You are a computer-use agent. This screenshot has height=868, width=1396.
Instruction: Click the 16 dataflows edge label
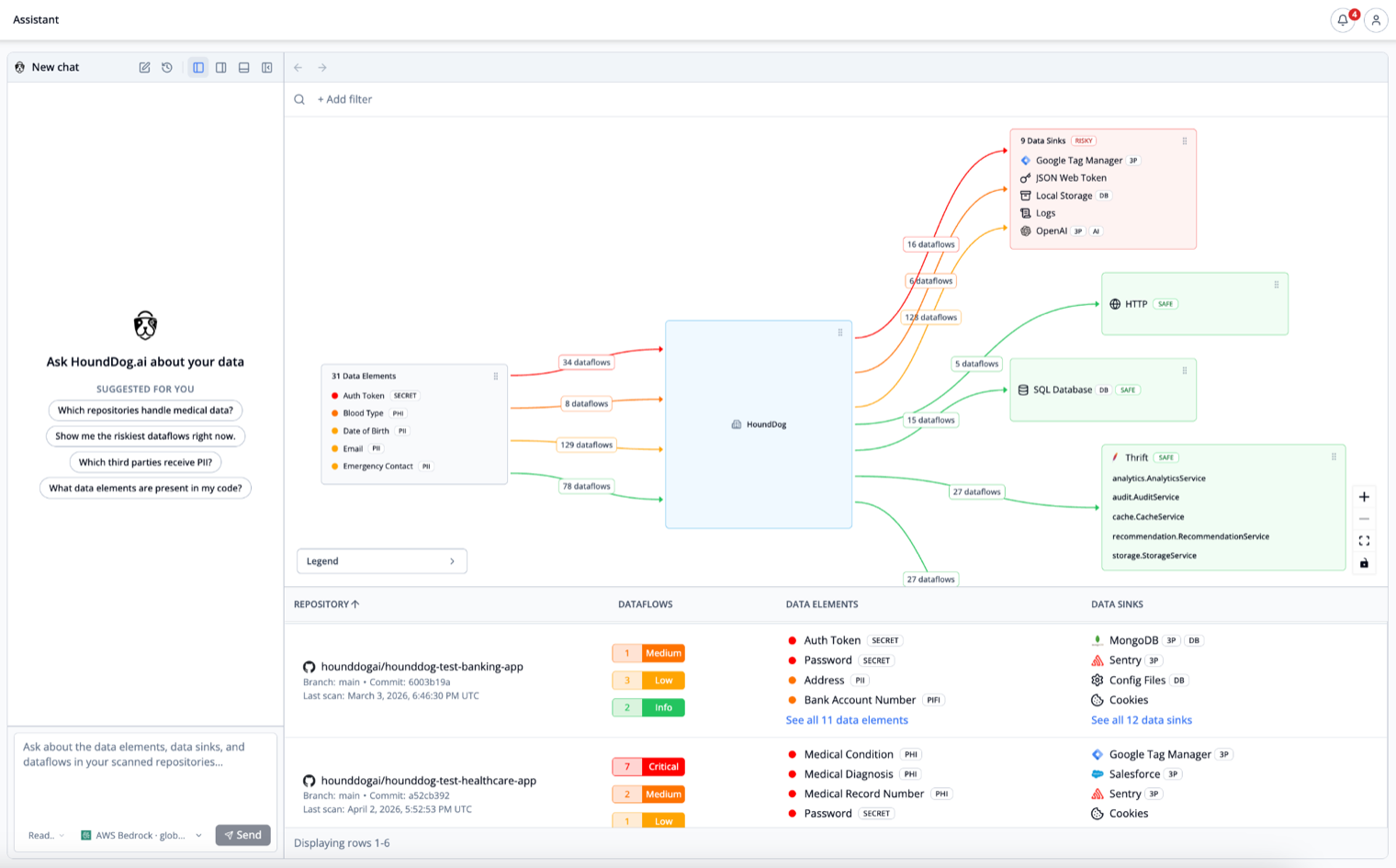[x=930, y=244]
